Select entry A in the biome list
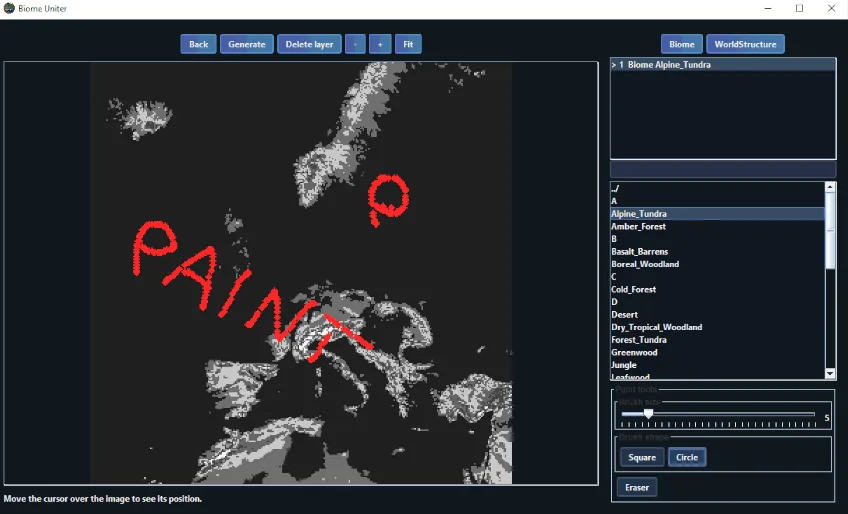This screenshot has width=848, height=514. click(x=717, y=201)
